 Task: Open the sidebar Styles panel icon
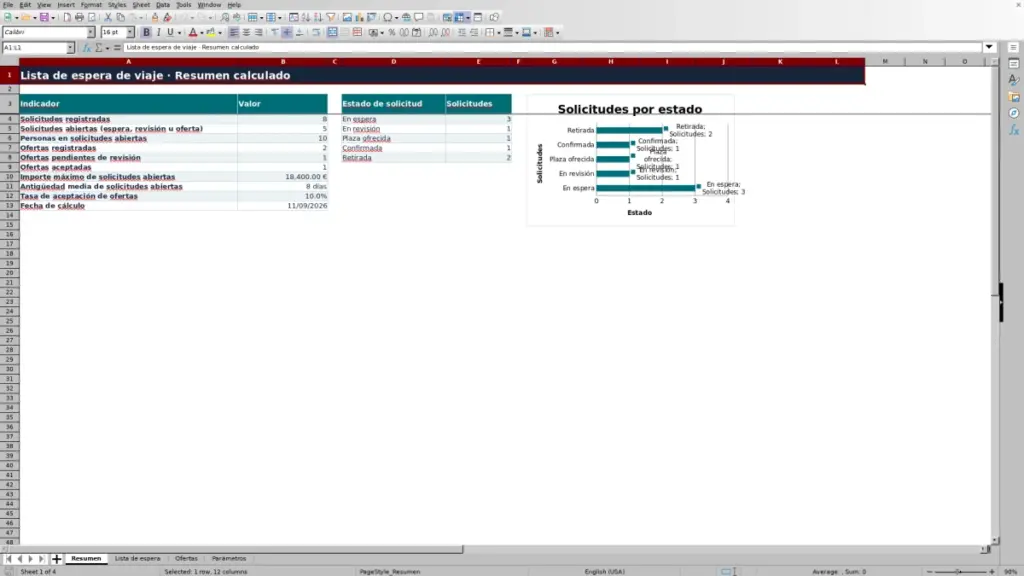pos(1014,80)
